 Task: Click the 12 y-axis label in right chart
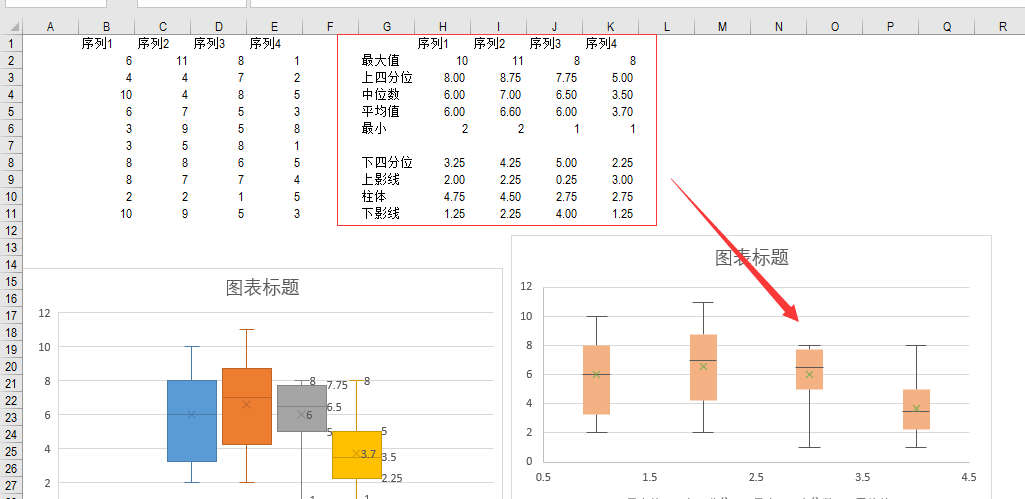click(526, 286)
